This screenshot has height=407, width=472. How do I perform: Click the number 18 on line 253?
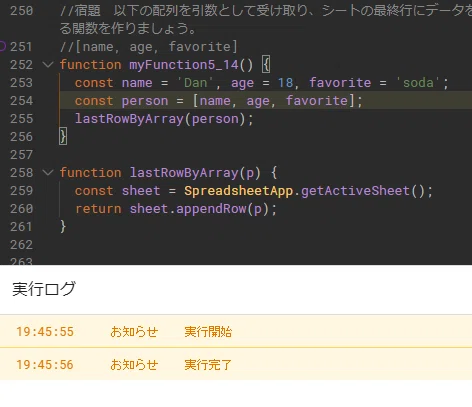pyautogui.click(x=286, y=83)
